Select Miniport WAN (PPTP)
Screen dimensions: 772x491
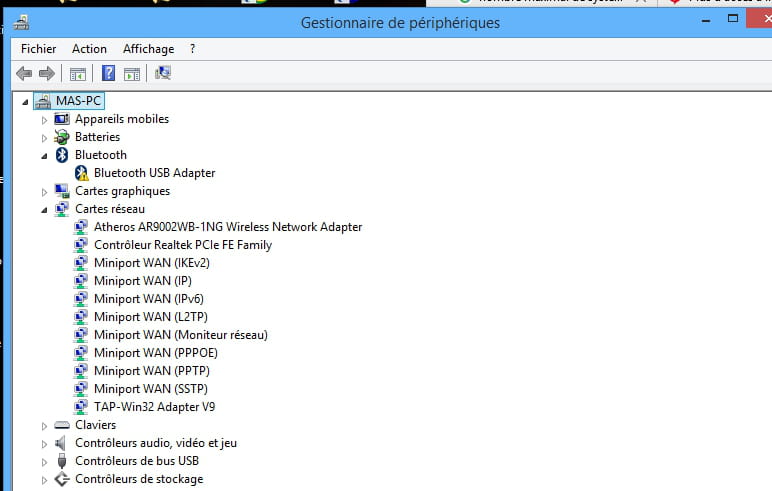coord(152,371)
